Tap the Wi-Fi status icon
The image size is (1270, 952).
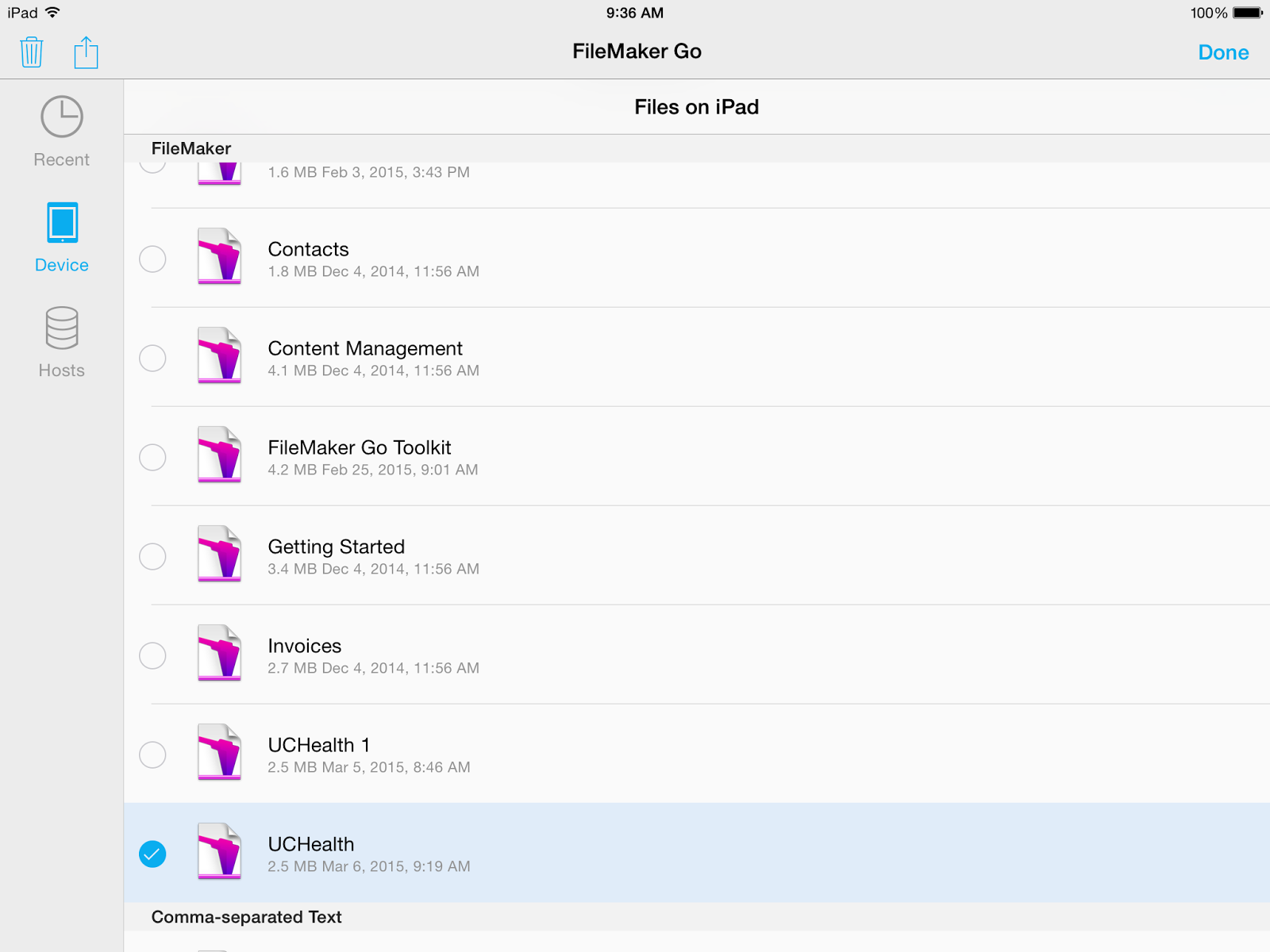coord(52,13)
